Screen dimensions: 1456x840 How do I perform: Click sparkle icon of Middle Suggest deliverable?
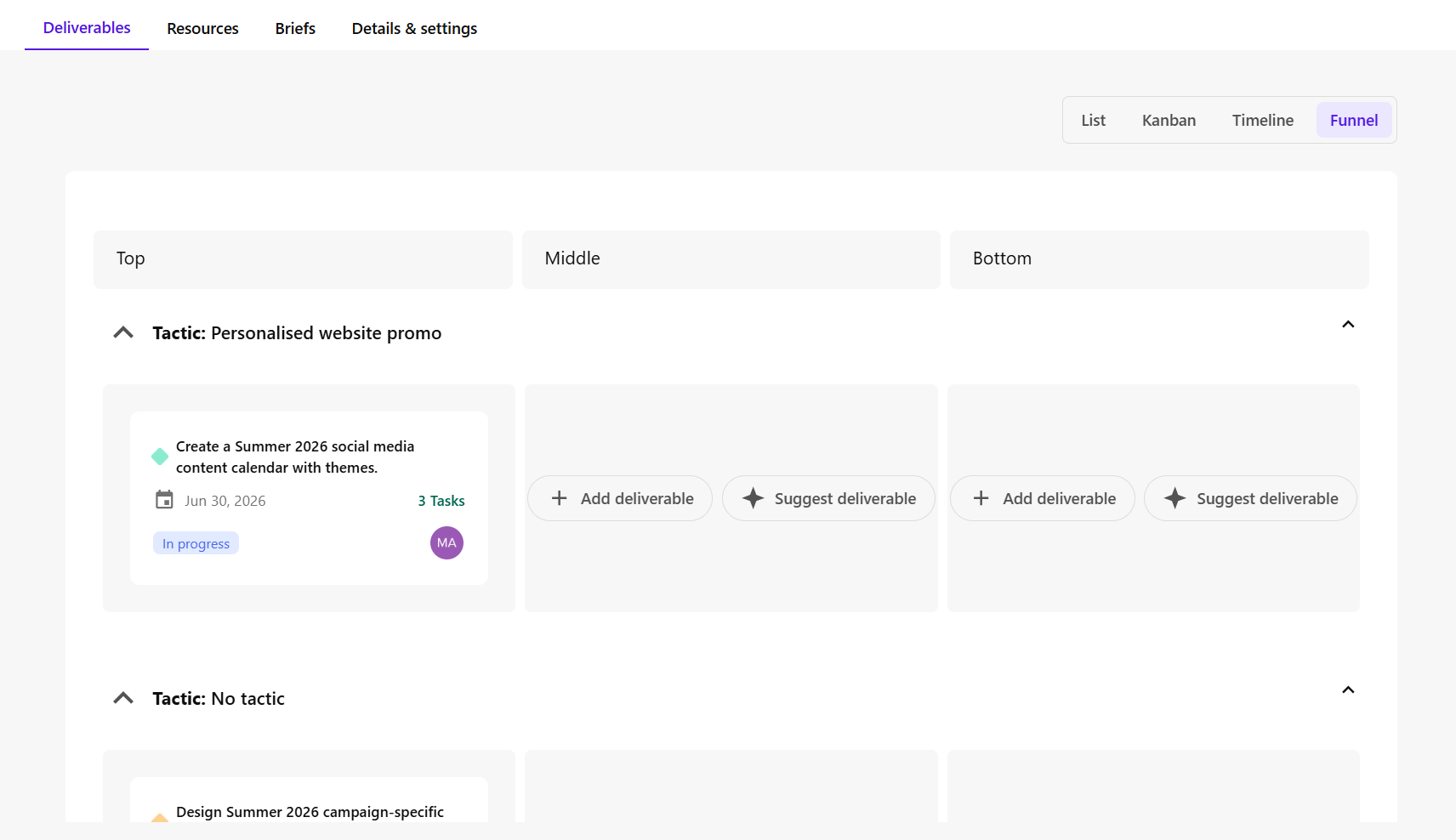click(753, 498)
